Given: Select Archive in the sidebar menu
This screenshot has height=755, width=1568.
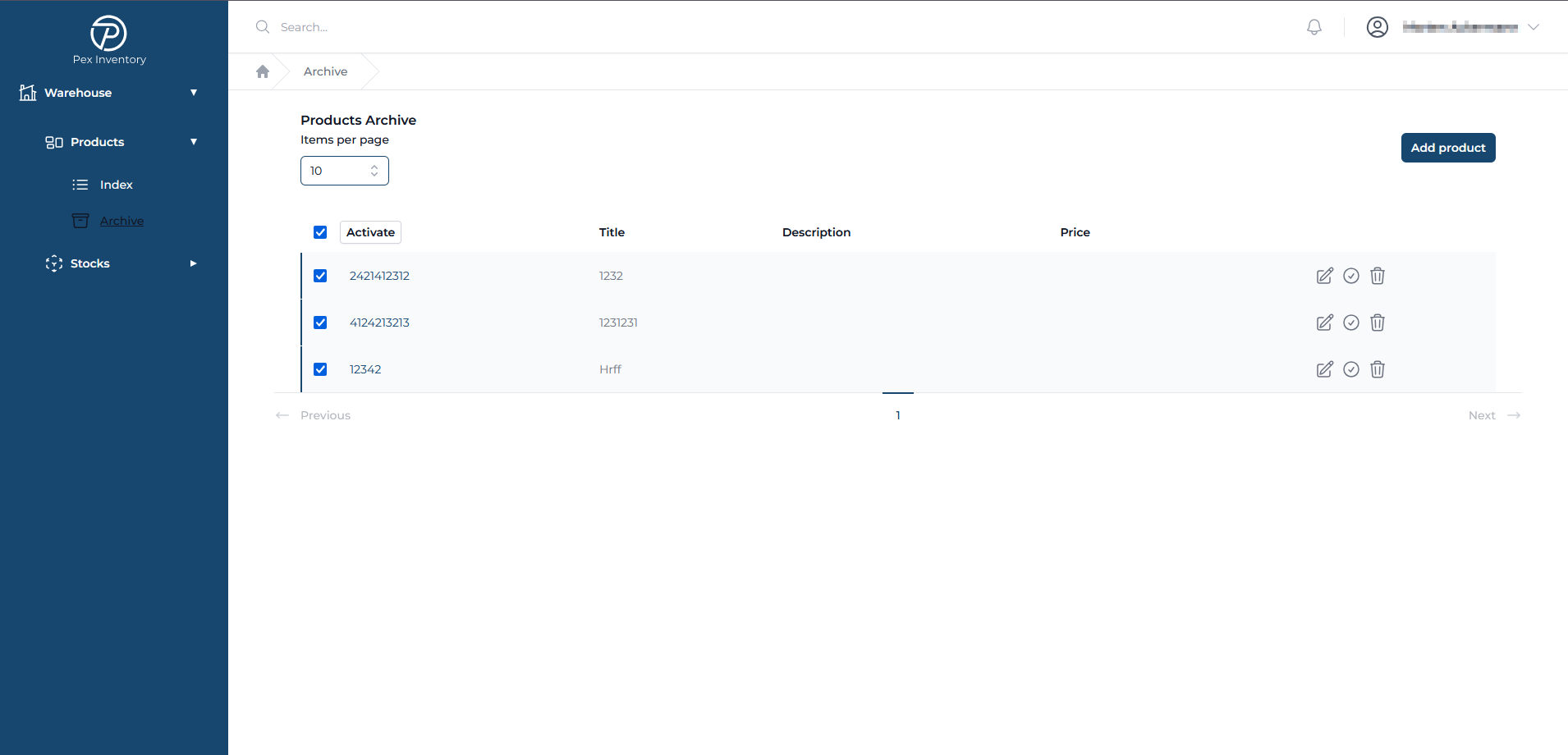Looking at the screenshot, I should pyautogui.click(x=121, y=221).
